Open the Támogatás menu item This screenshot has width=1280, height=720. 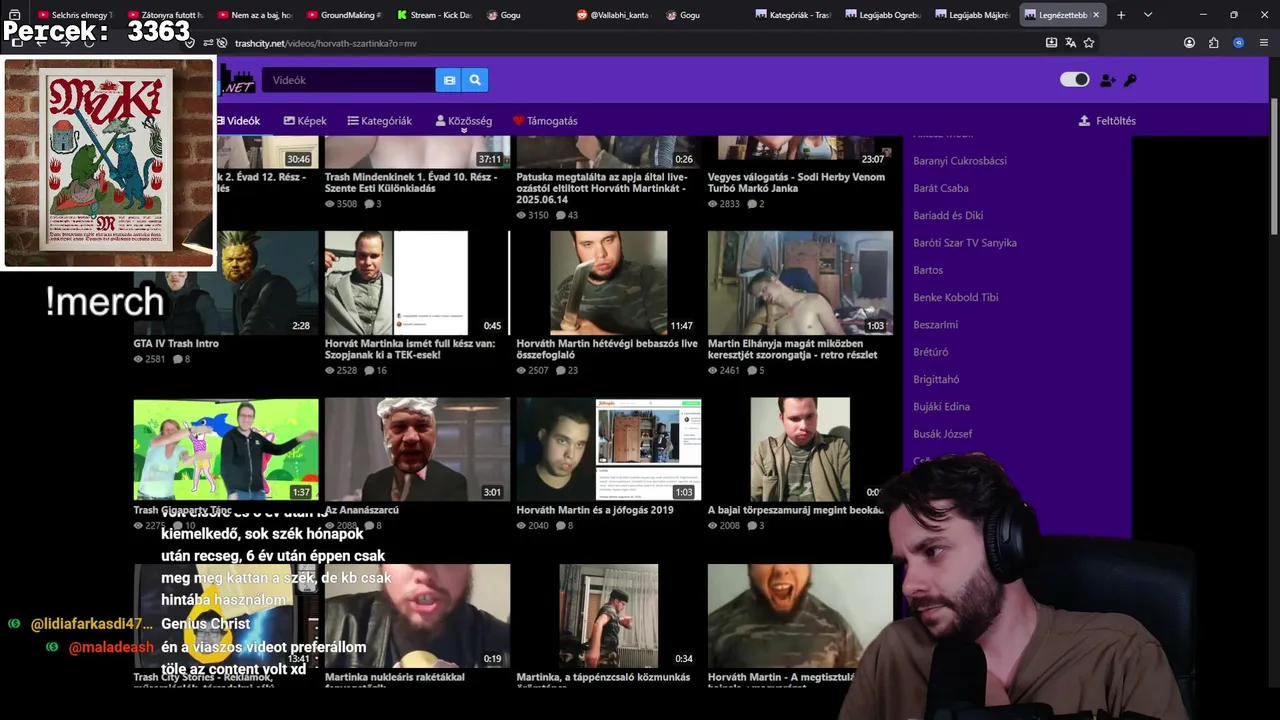(x=545, y=121)
